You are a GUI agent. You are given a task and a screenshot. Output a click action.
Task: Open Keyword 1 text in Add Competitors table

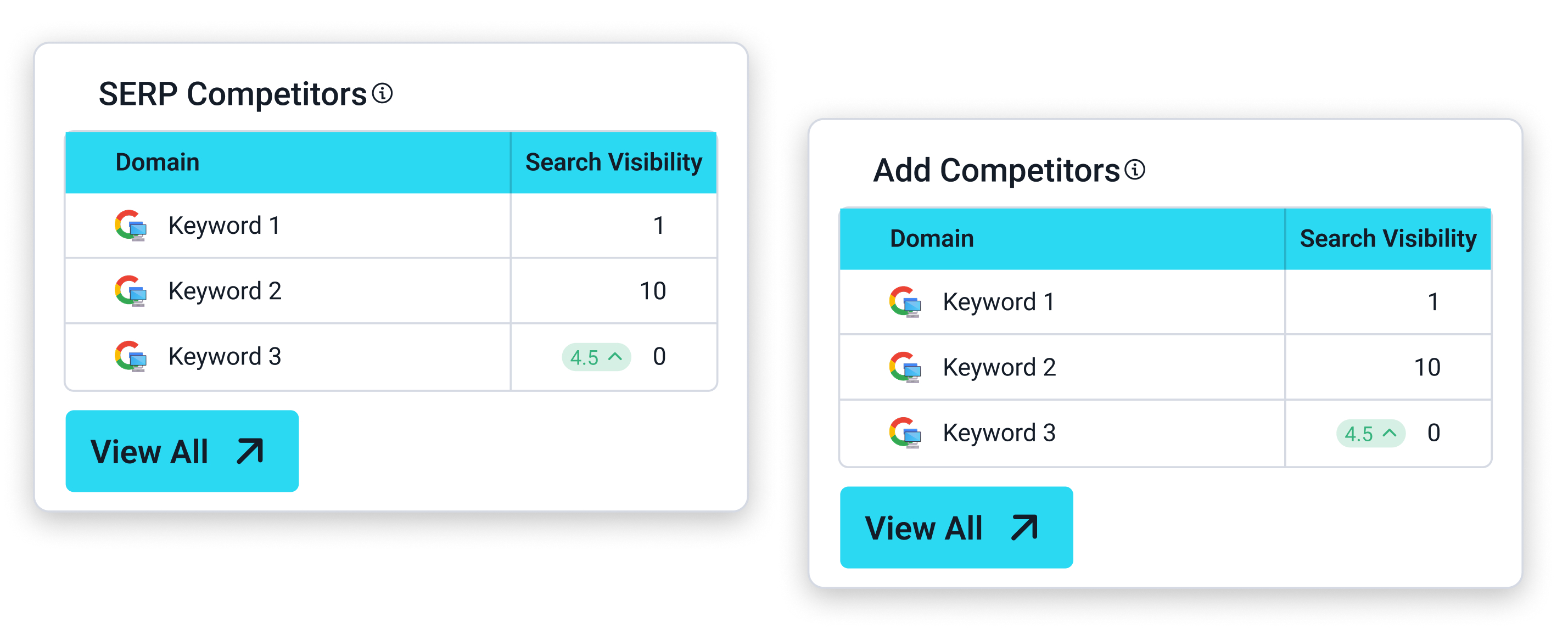coord(998,302)
